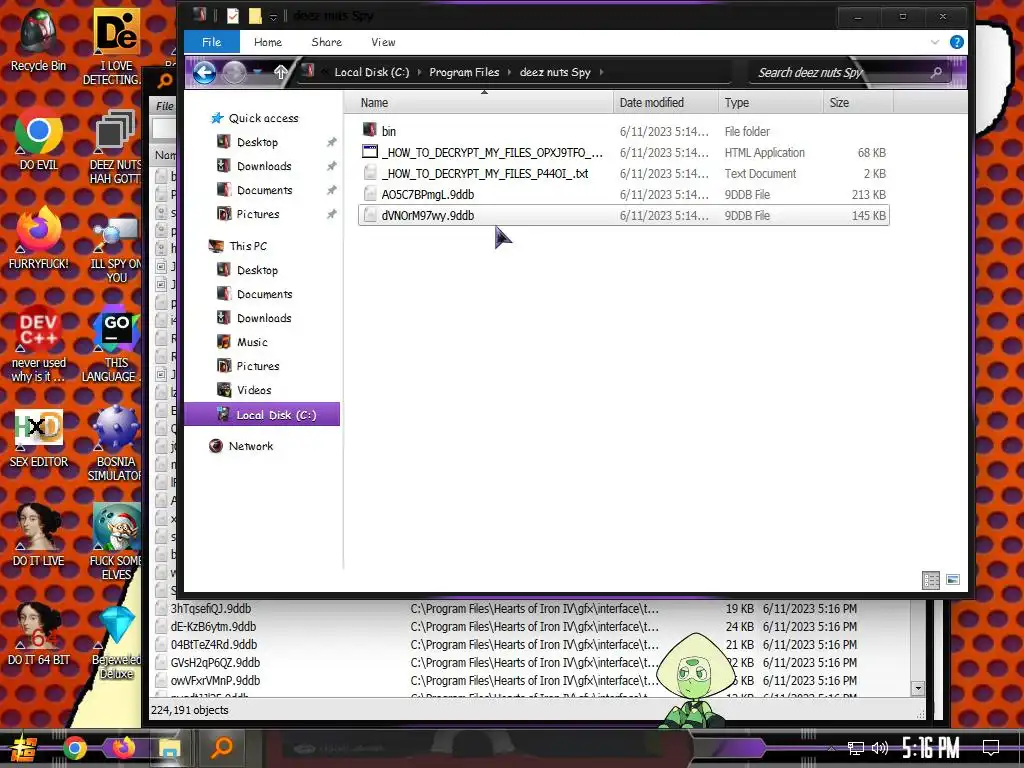
Task: Open the View ribbon tab
Action: (x=383, y=42)
